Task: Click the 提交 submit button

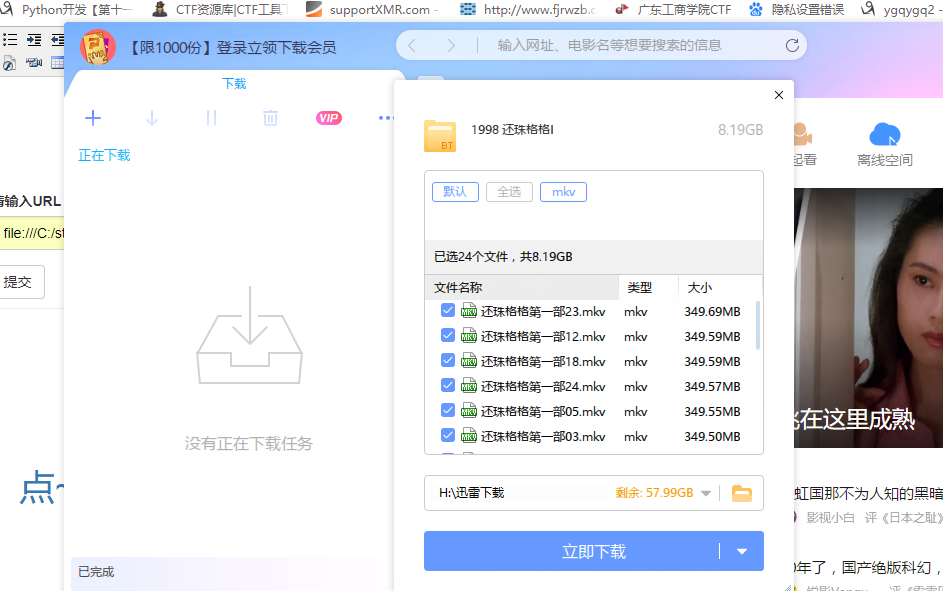Action: coord(18,282)
